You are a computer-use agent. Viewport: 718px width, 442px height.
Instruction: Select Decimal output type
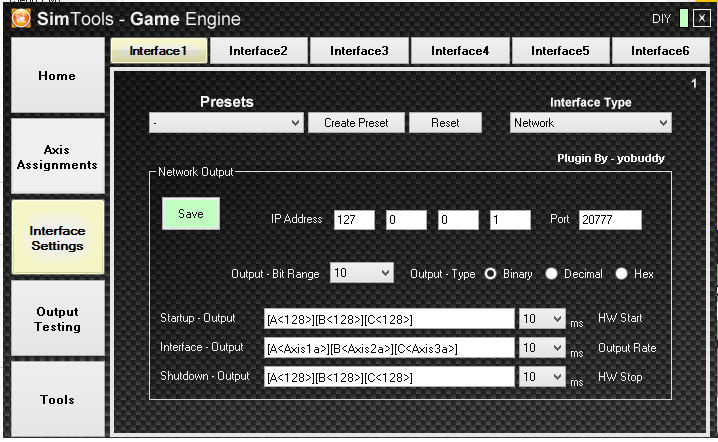click(552, 273)
